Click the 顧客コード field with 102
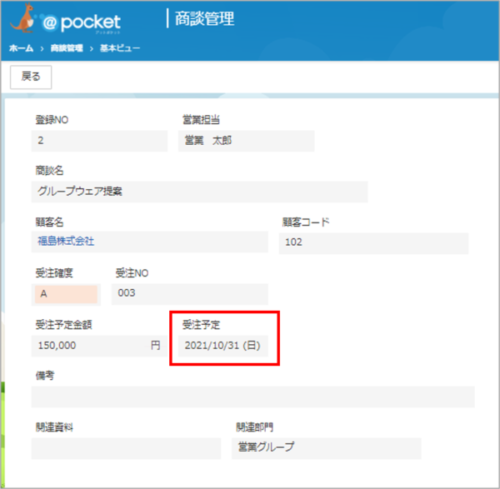Image resolution: width=500 pixels, height=489 pixels. click(374, 243)
